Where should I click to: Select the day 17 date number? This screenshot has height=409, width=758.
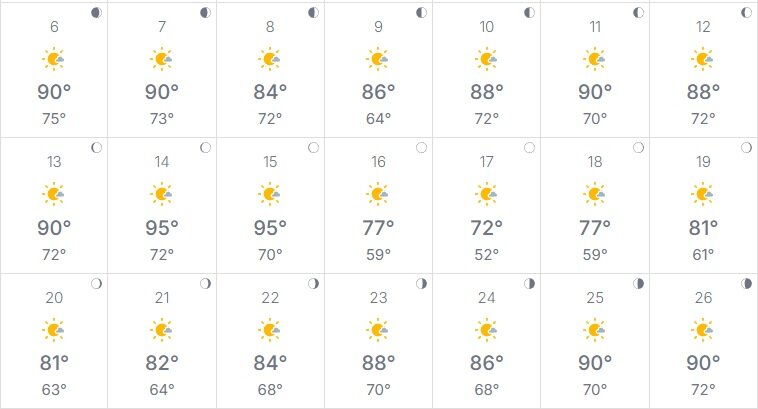click(487, 162)
